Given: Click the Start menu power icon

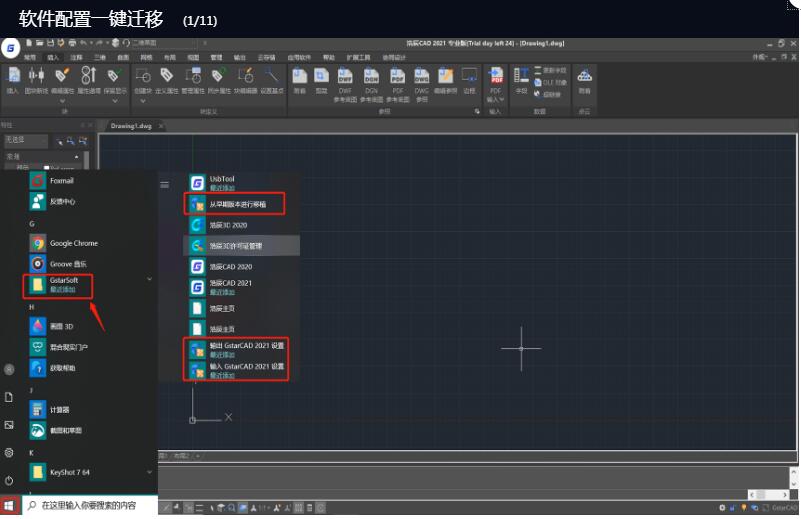Looking at the screenshot, I should pos(9,481).
